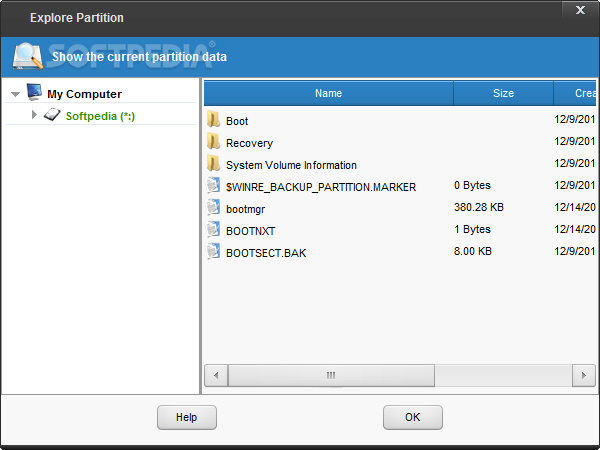Click the Recovery folder's creation date

tap(575, 141)
